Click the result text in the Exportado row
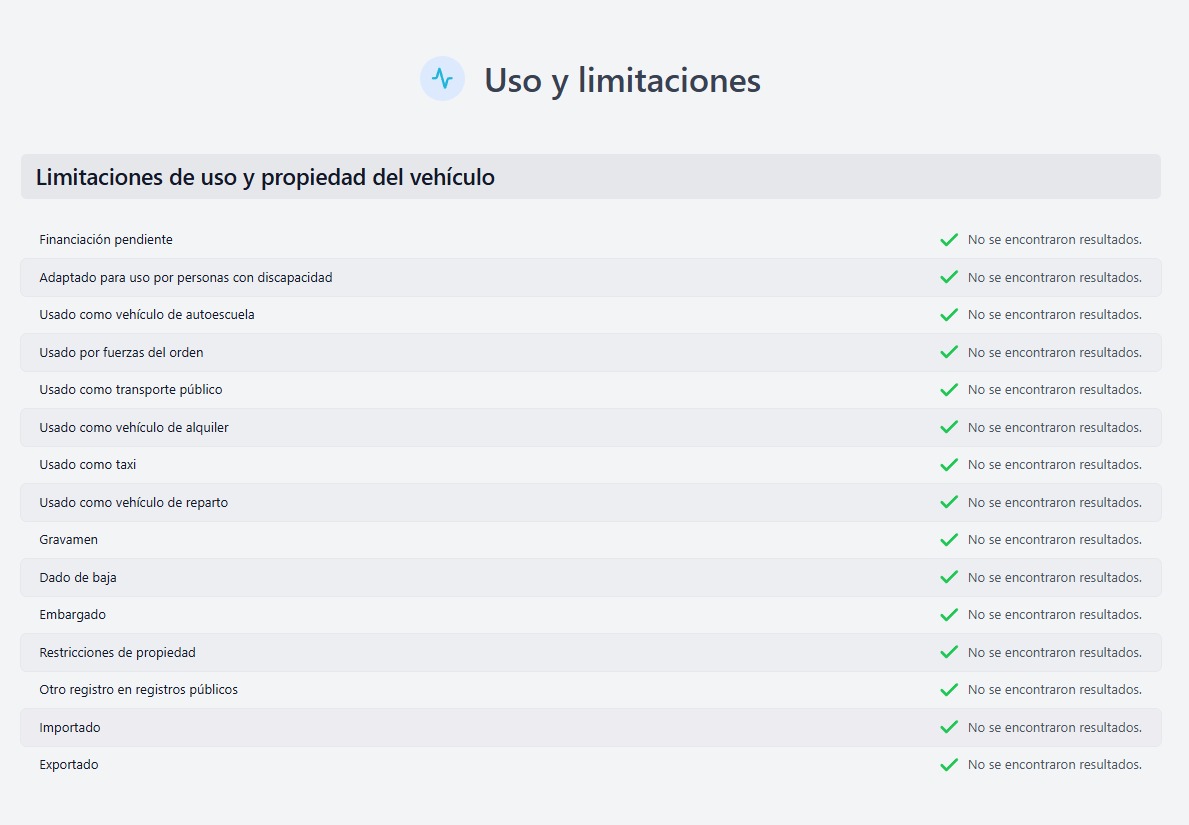The width and height of the screenshot is (1189, 825). (x=1054, y=765)
